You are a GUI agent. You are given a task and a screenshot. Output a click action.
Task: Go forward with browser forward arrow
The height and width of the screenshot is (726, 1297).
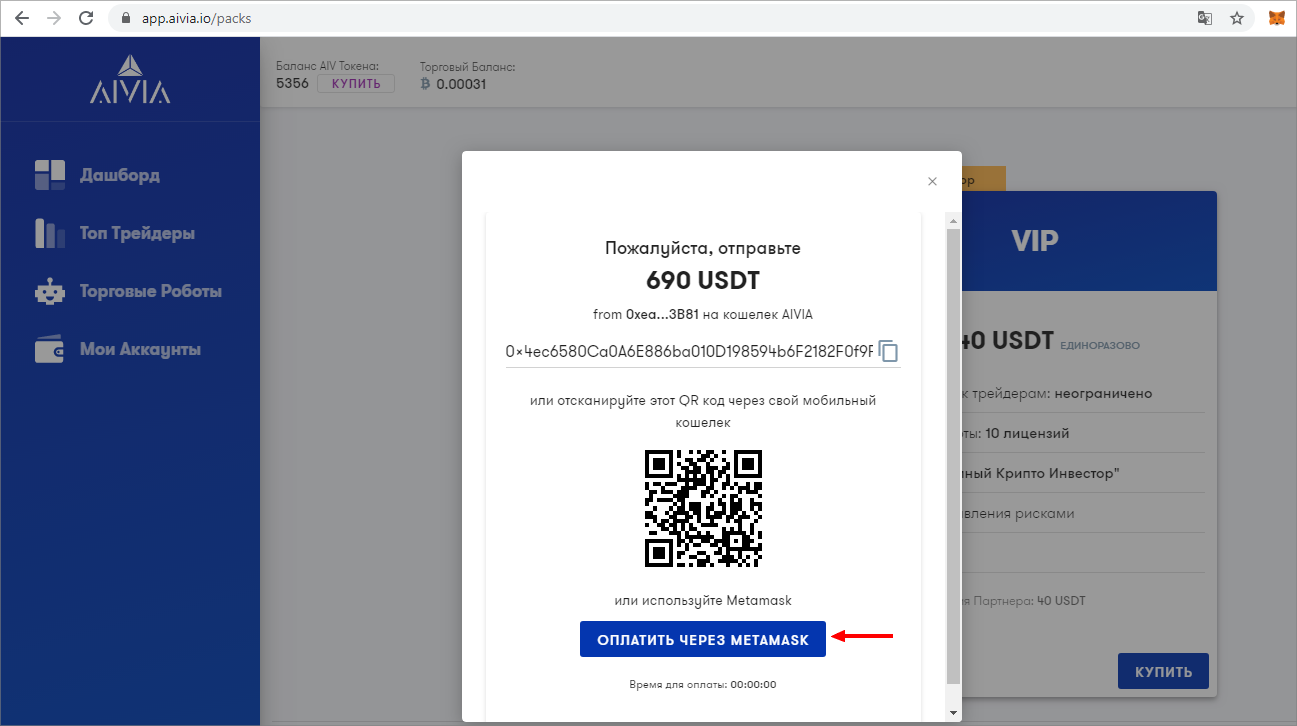[x=54, y=18]
